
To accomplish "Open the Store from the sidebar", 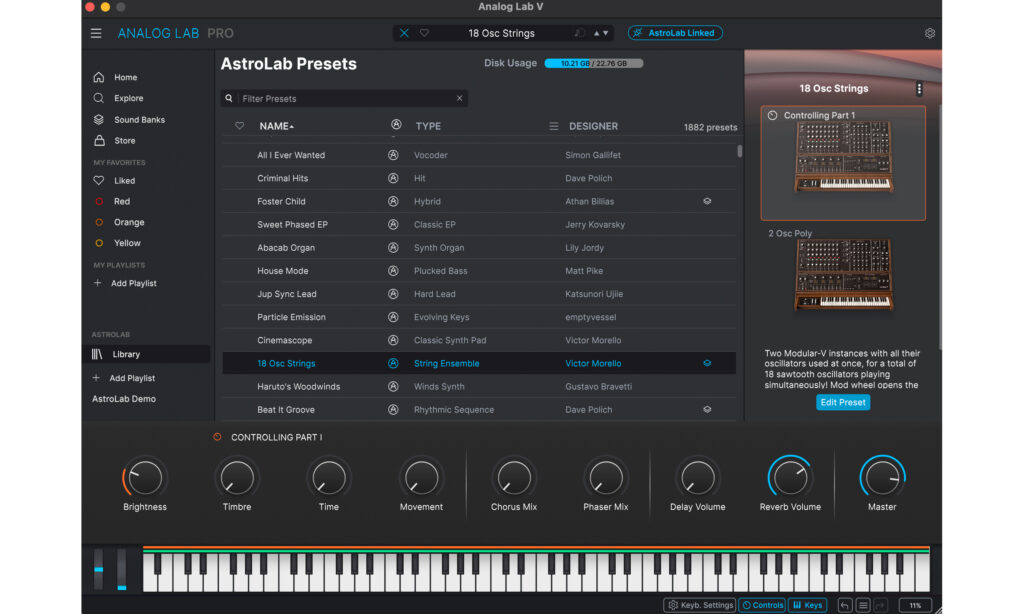I will (99, 141).
